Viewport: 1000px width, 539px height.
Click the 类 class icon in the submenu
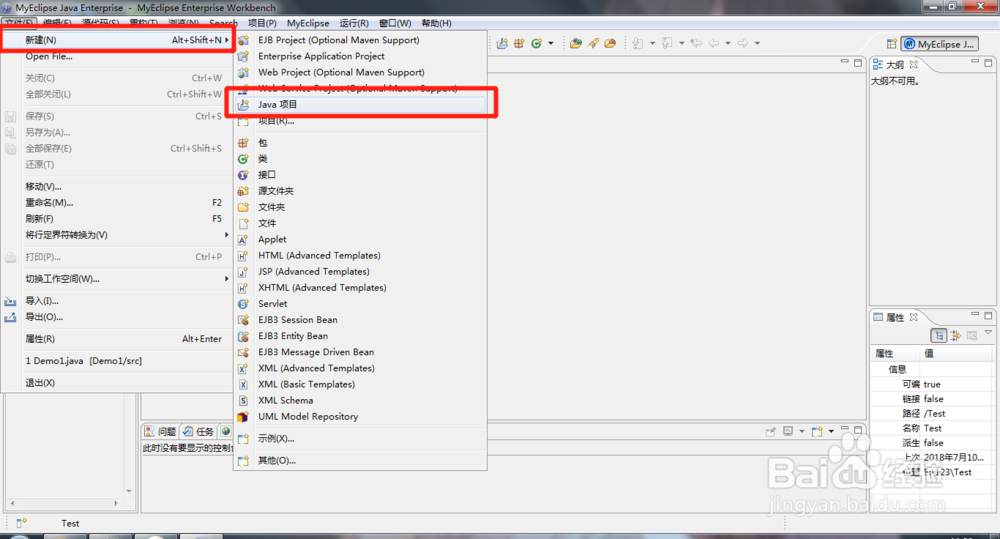(x=243, y=159)
